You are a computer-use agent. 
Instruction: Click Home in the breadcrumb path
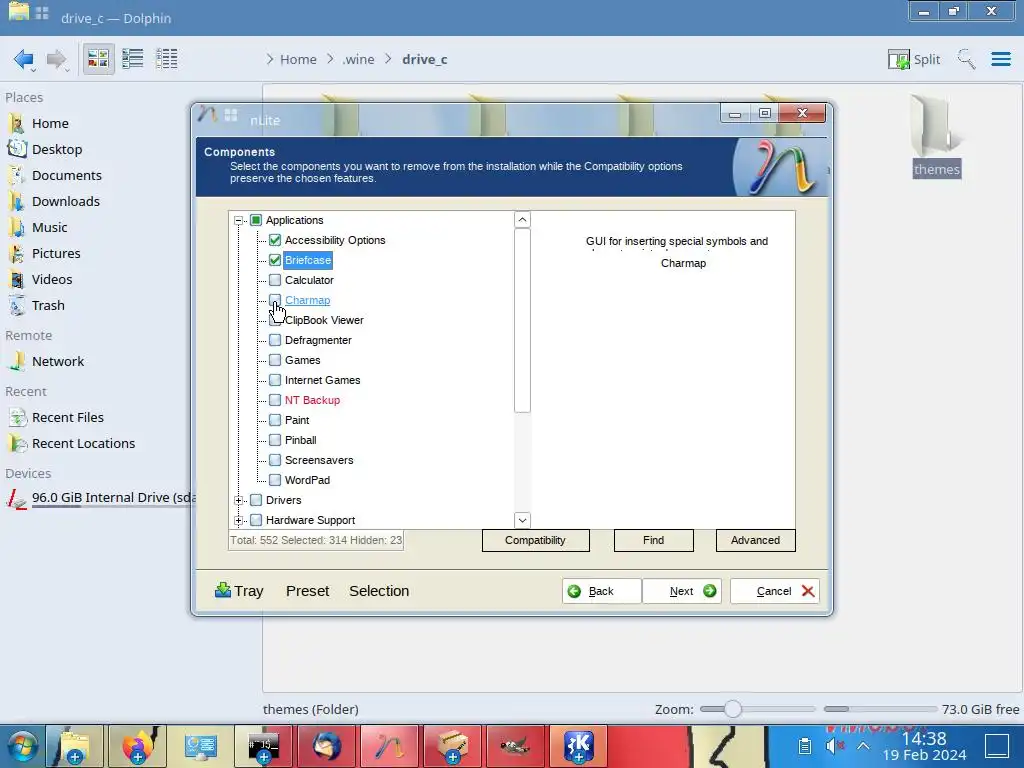pyautogui.click(x=298, y=59)
